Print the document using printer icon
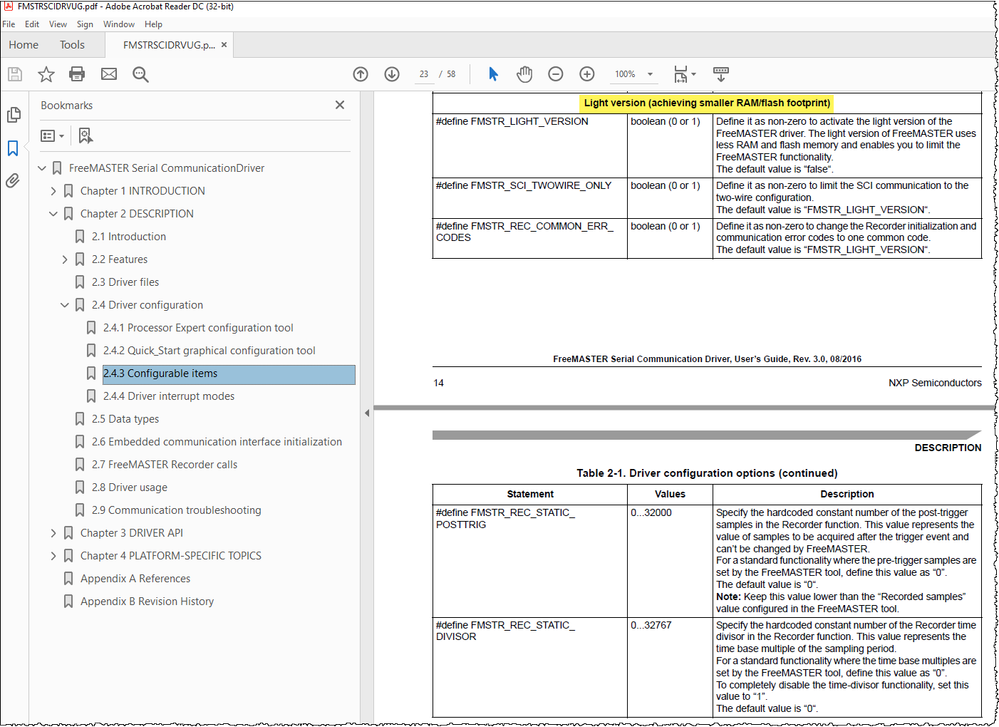This screenshot has height=727, width=999. point(77,74)
